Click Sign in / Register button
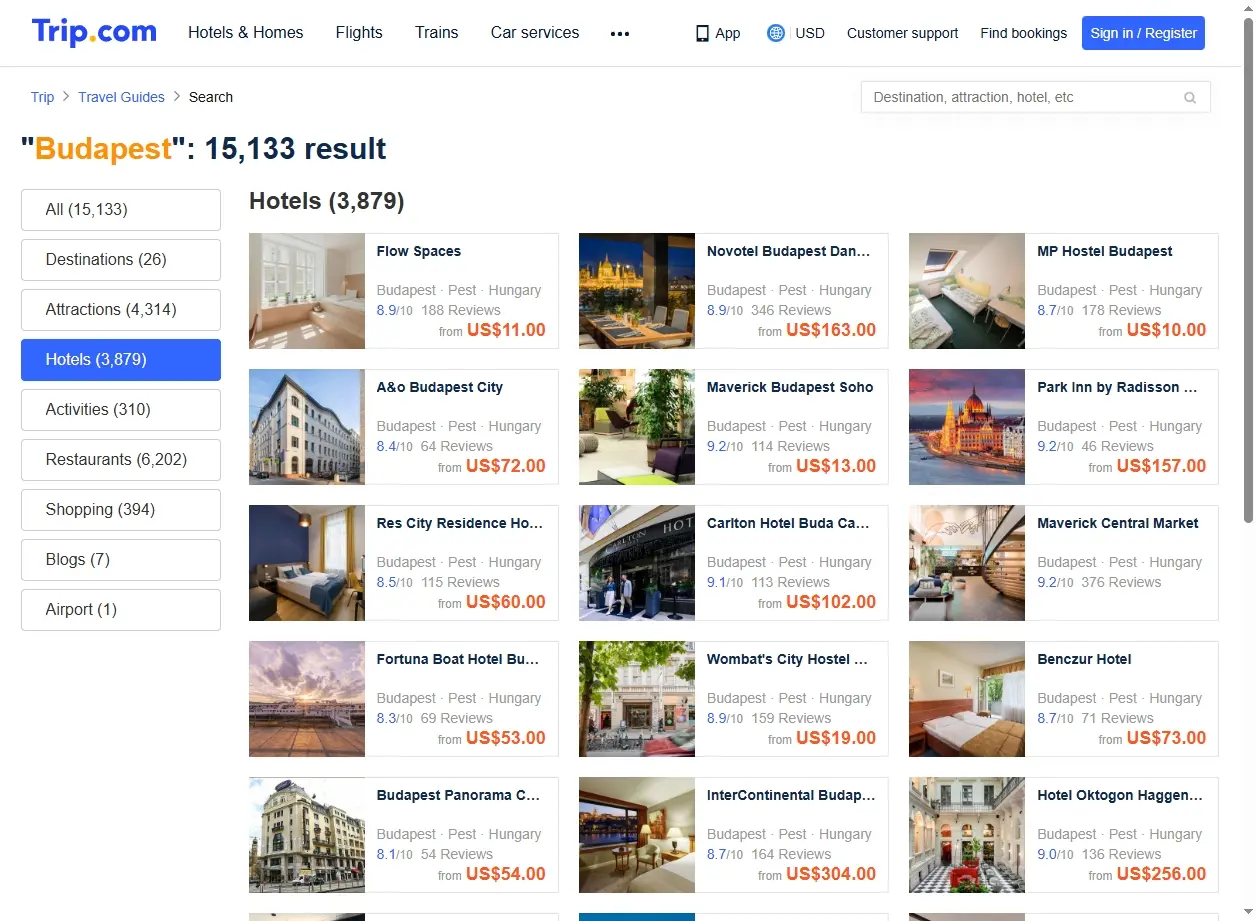Viewport: 1256px width, 921px height. [1143, 33]
